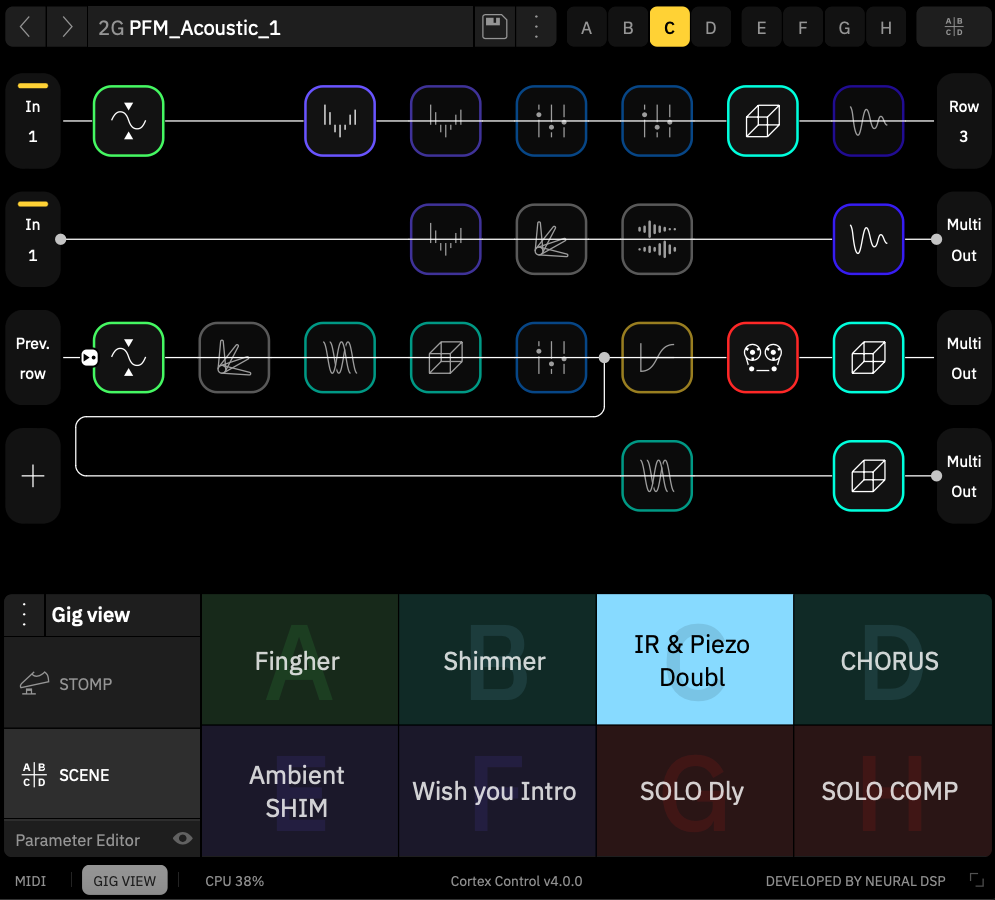Click the final cab cube block on Row 3

[x=868, y=357]
